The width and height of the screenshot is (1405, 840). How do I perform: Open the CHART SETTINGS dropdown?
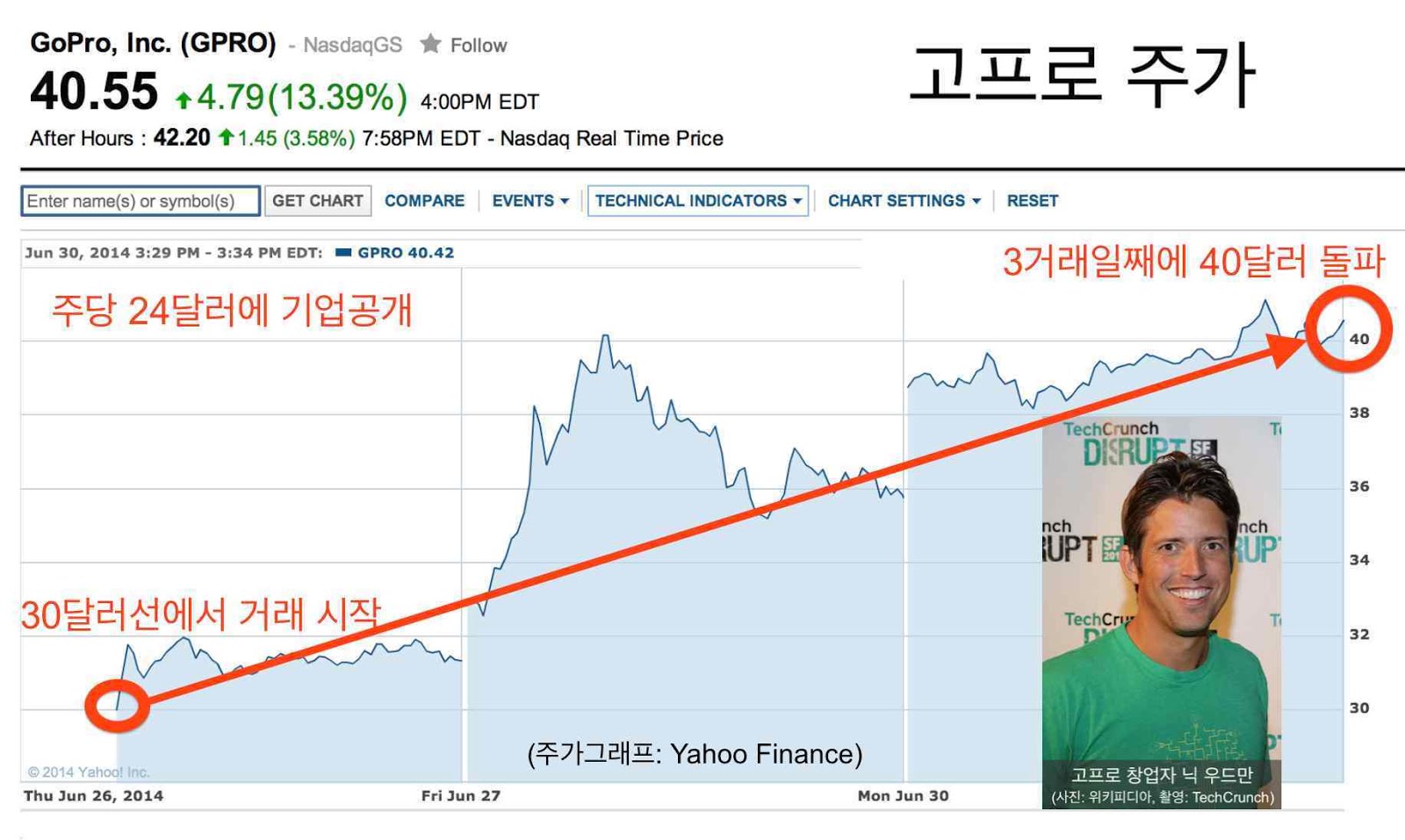(x=904, y=201)
